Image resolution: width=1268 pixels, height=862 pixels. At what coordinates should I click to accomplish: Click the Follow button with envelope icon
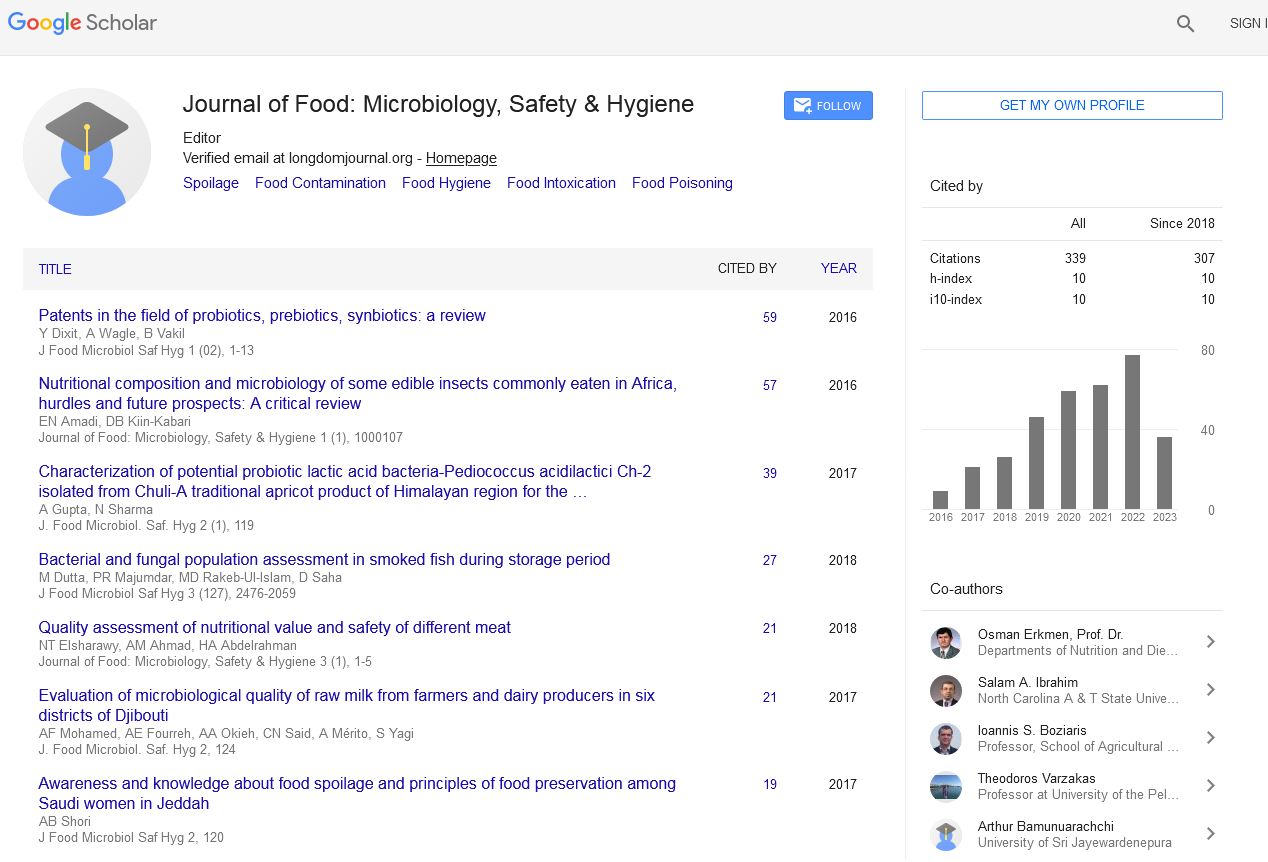[828, 106]
